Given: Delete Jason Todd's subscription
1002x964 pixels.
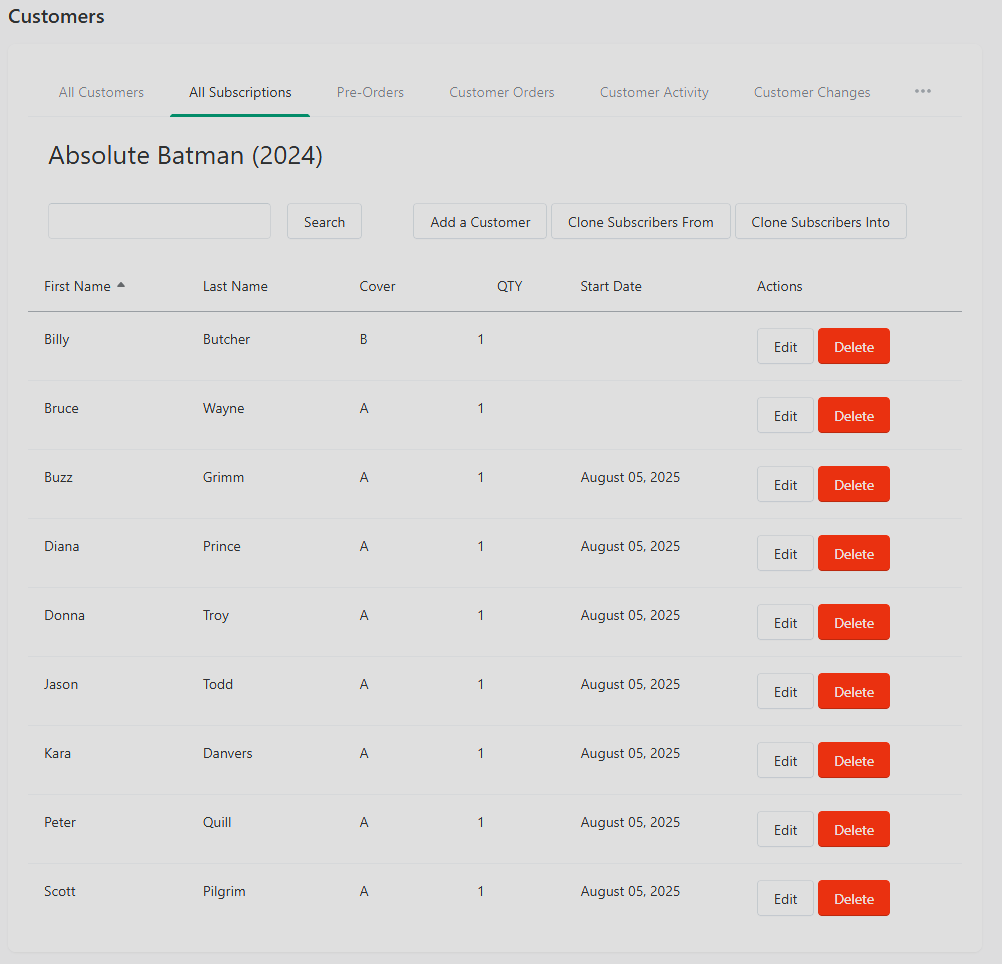Looking at the screenshot, I should 854,691.
